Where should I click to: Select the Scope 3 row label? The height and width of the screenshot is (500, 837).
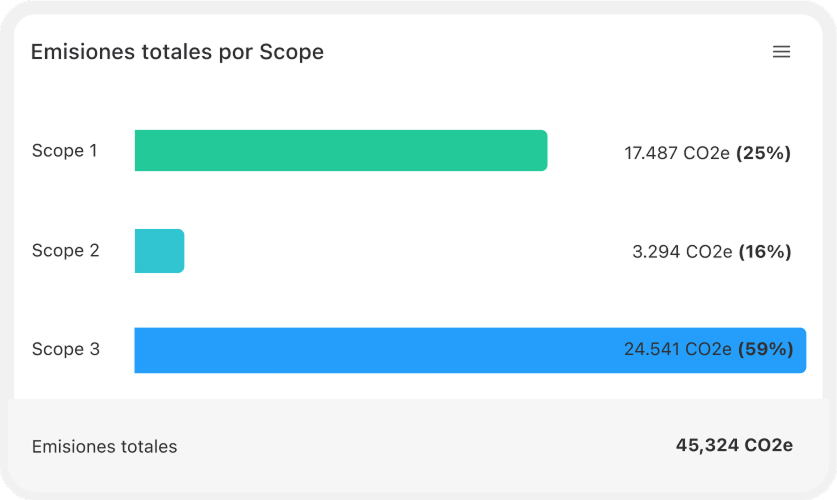tap(66, 350)
